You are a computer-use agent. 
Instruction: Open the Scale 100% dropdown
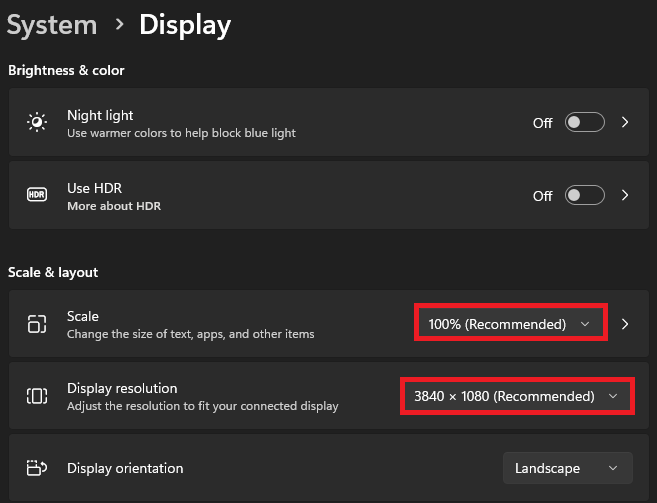click(510, 324)
